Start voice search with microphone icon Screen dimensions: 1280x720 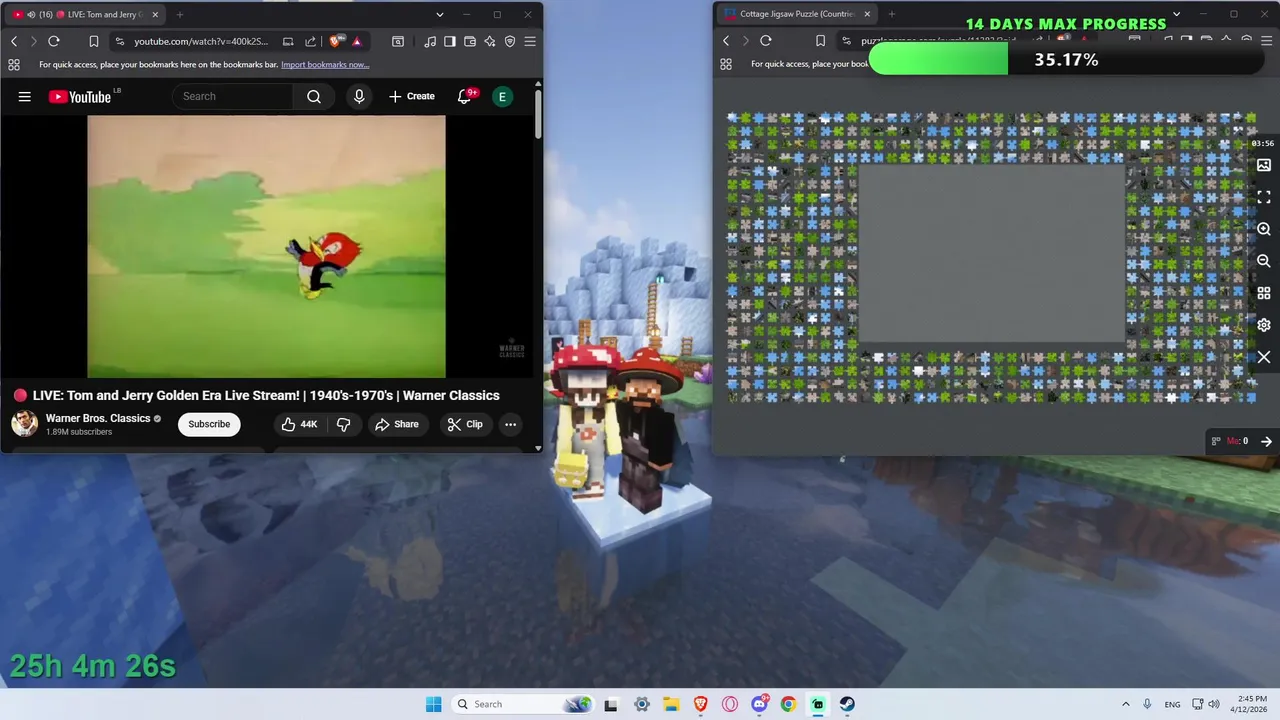coord(359,96)
